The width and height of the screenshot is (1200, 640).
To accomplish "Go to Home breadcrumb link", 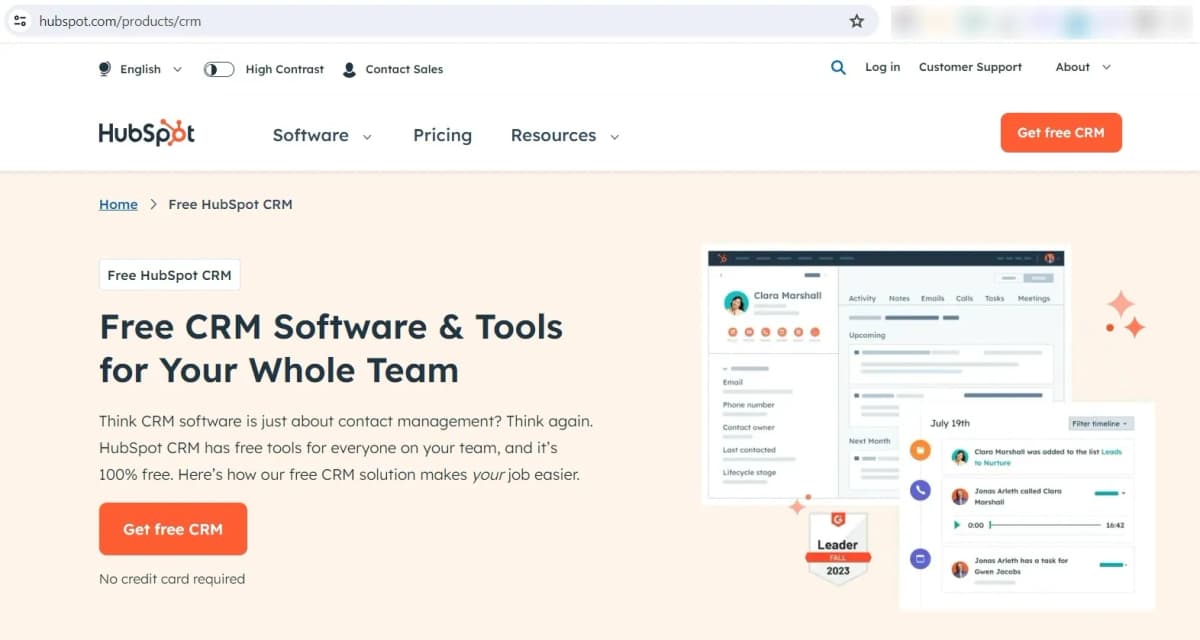I will tap(118, 204).
